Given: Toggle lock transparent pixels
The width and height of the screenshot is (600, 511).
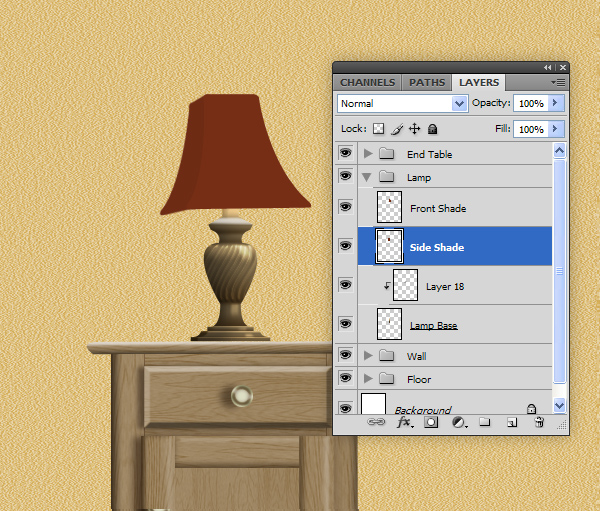Looking at the screenshot, I should [x=379, y=129].
